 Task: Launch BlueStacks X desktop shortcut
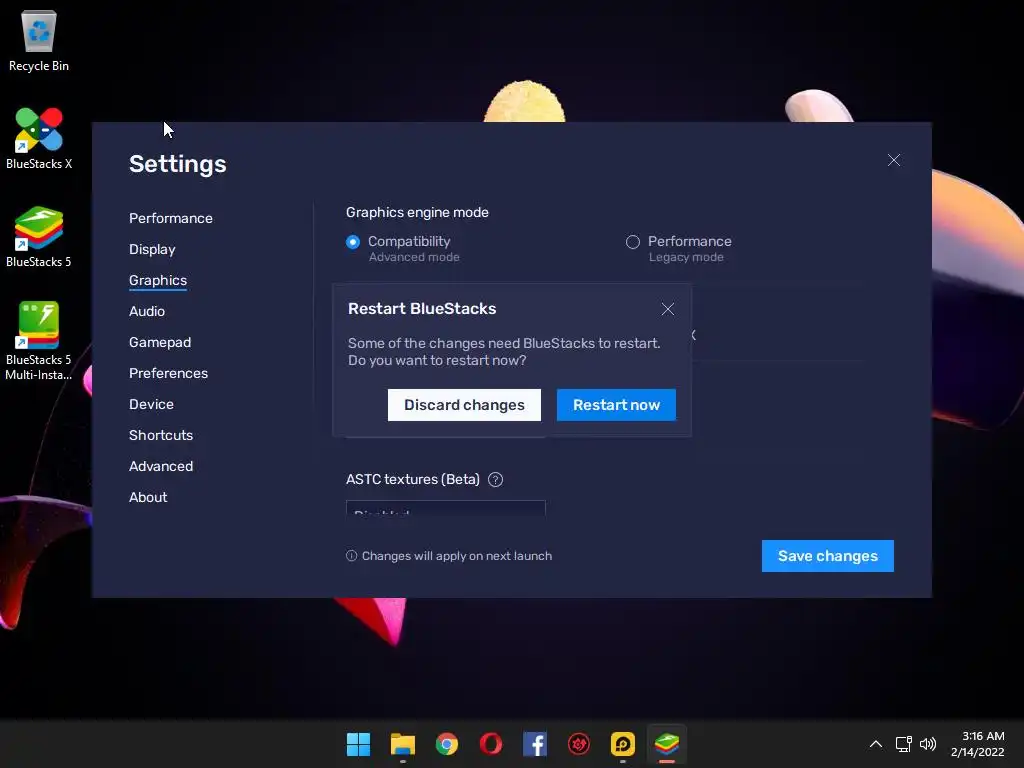(39, 138)
